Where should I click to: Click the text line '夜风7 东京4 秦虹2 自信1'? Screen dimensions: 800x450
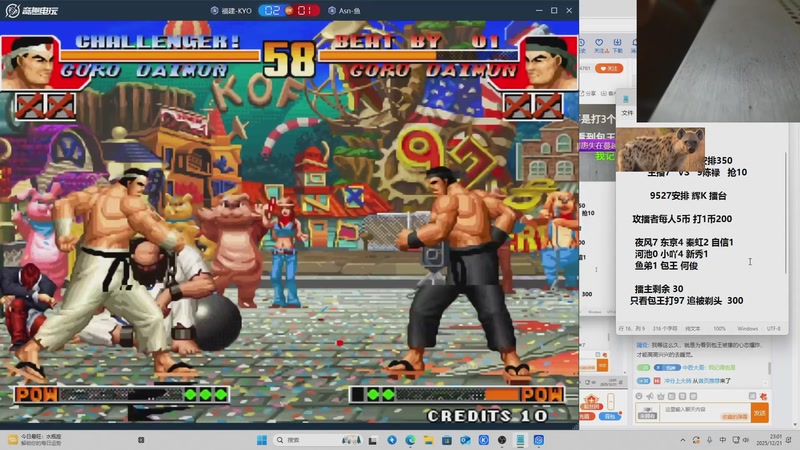(684, 242)
